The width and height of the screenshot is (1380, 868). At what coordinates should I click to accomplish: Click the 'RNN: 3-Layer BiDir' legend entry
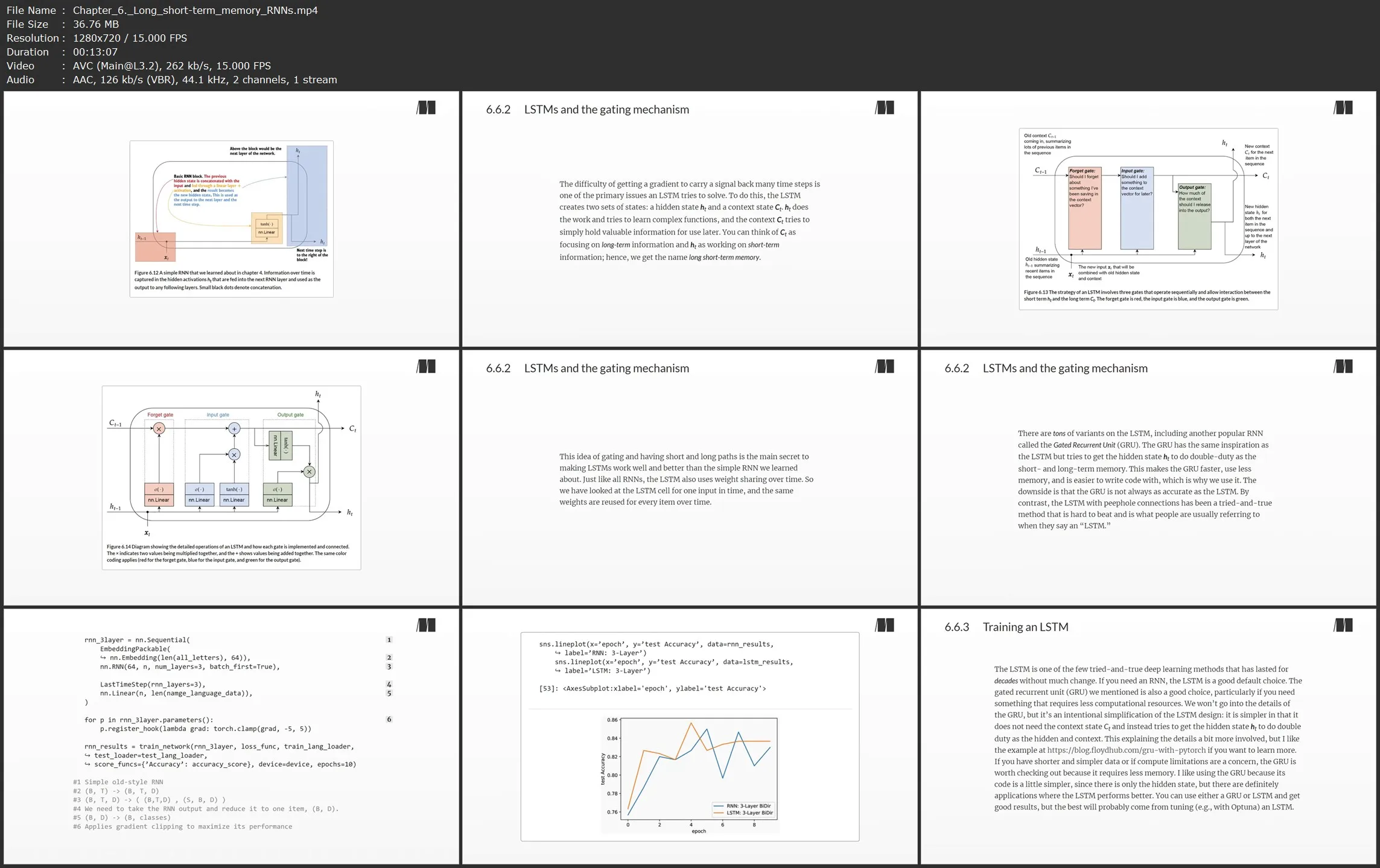[742, 806]
